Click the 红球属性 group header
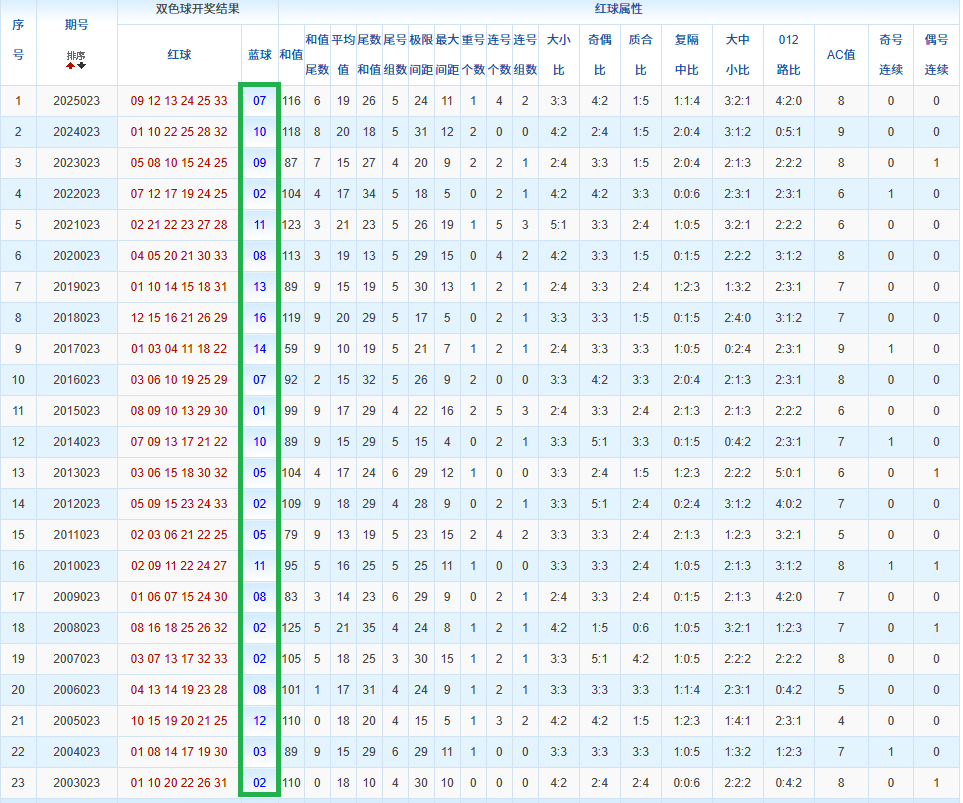Screen dimensions: 963x803 [x=618, y=9]
